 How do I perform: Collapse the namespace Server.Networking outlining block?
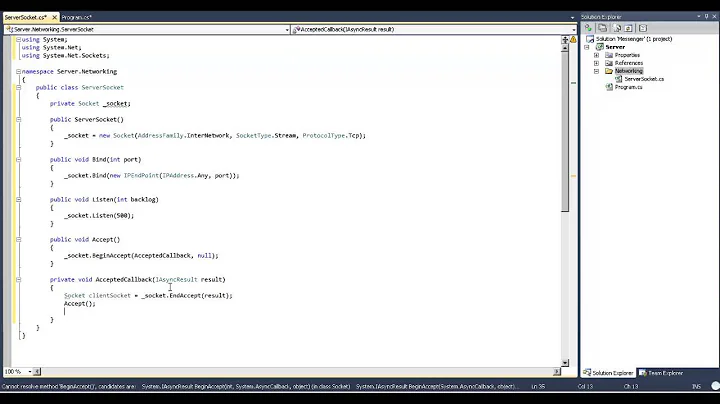[x=18, y=72]
